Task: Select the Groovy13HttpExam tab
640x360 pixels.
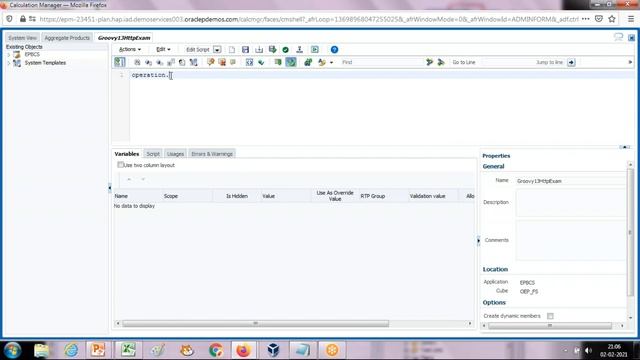Action: (124, 38)
